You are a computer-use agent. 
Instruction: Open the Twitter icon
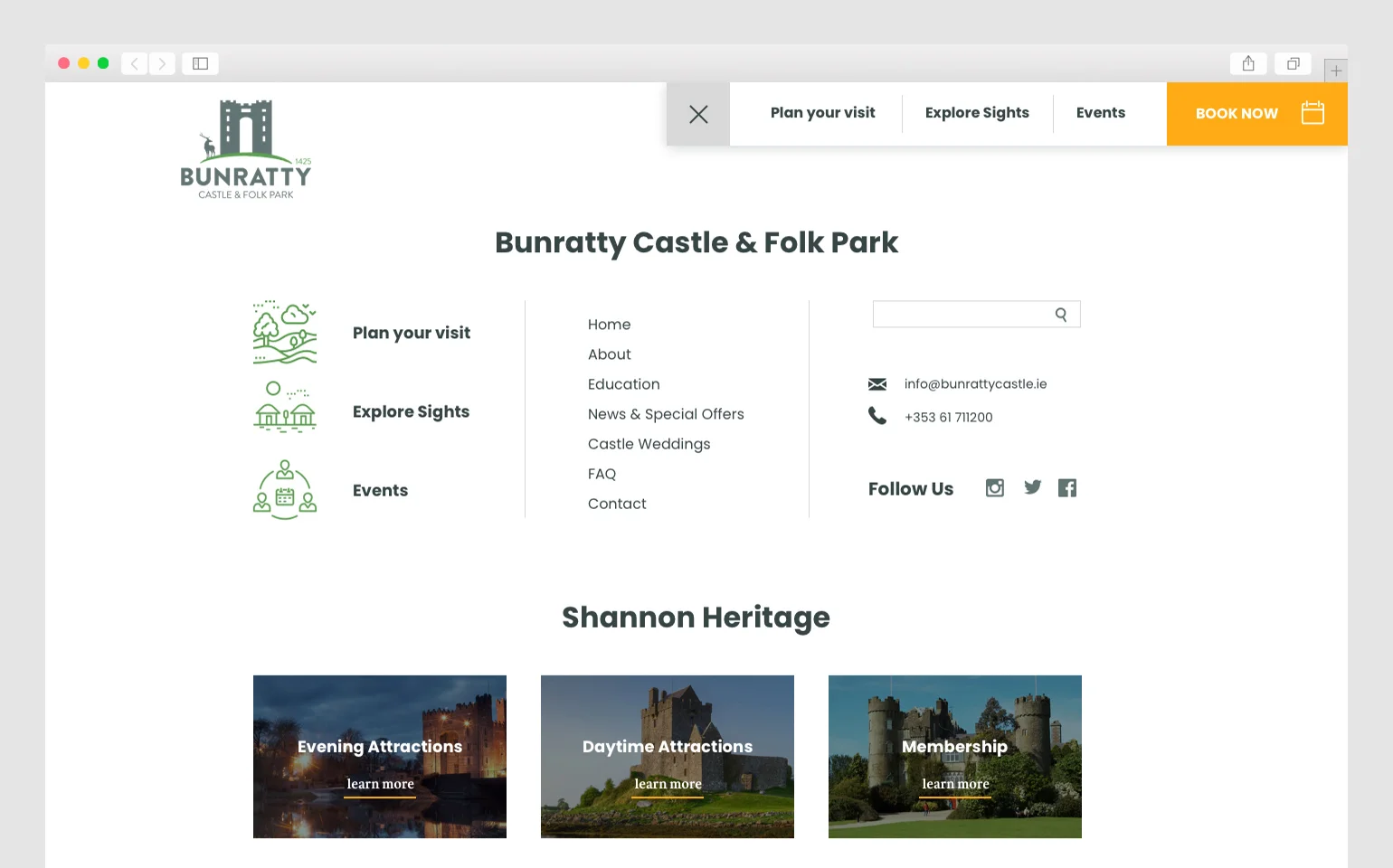point(1032,487)
